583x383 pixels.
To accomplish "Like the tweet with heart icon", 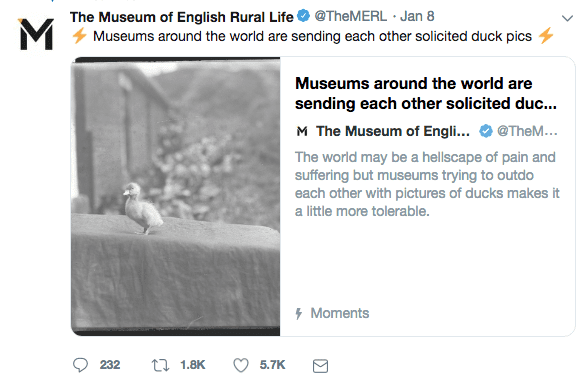I will click(x=241, y=365).
